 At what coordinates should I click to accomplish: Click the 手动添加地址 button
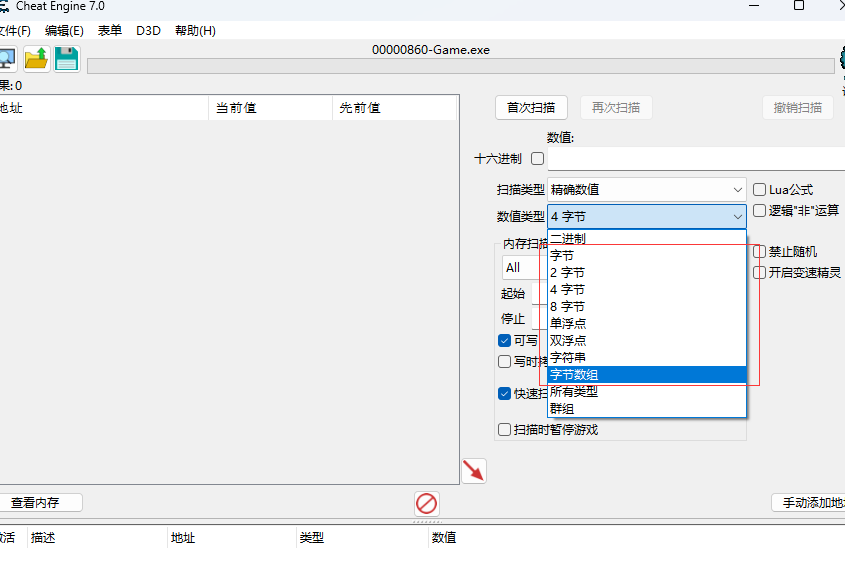pos(808,503)
